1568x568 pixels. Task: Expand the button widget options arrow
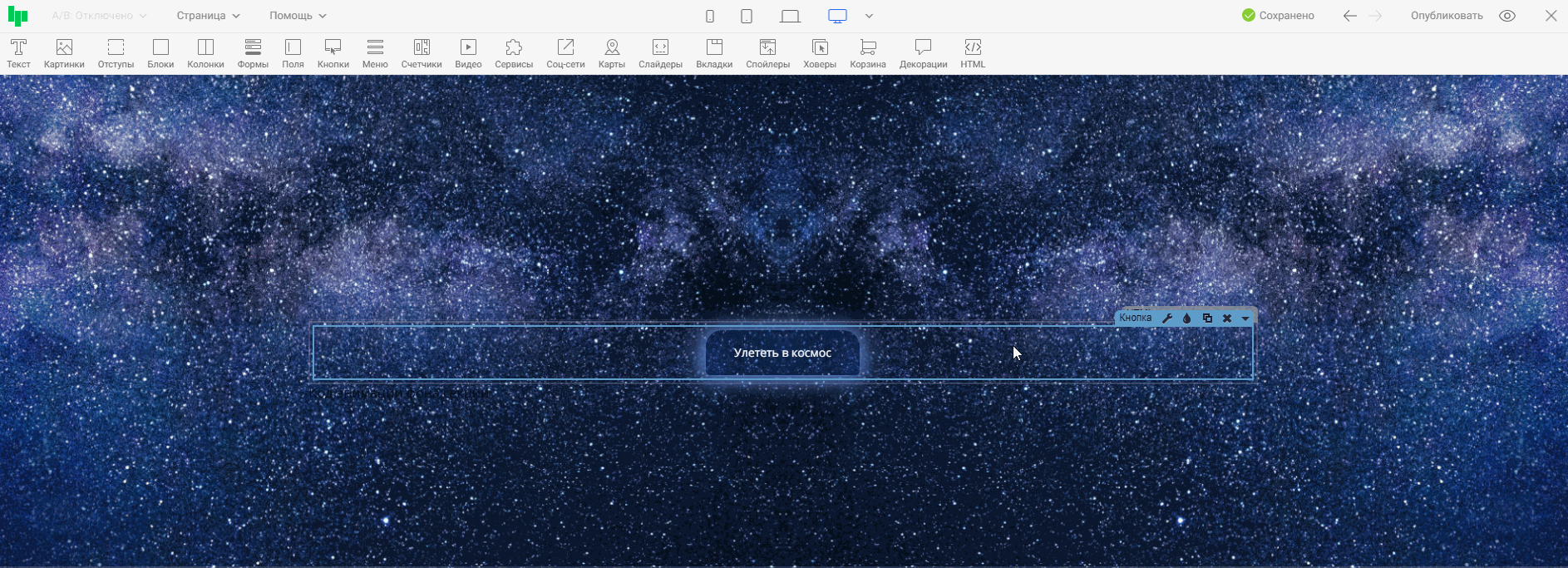[x=1245, y=319]
